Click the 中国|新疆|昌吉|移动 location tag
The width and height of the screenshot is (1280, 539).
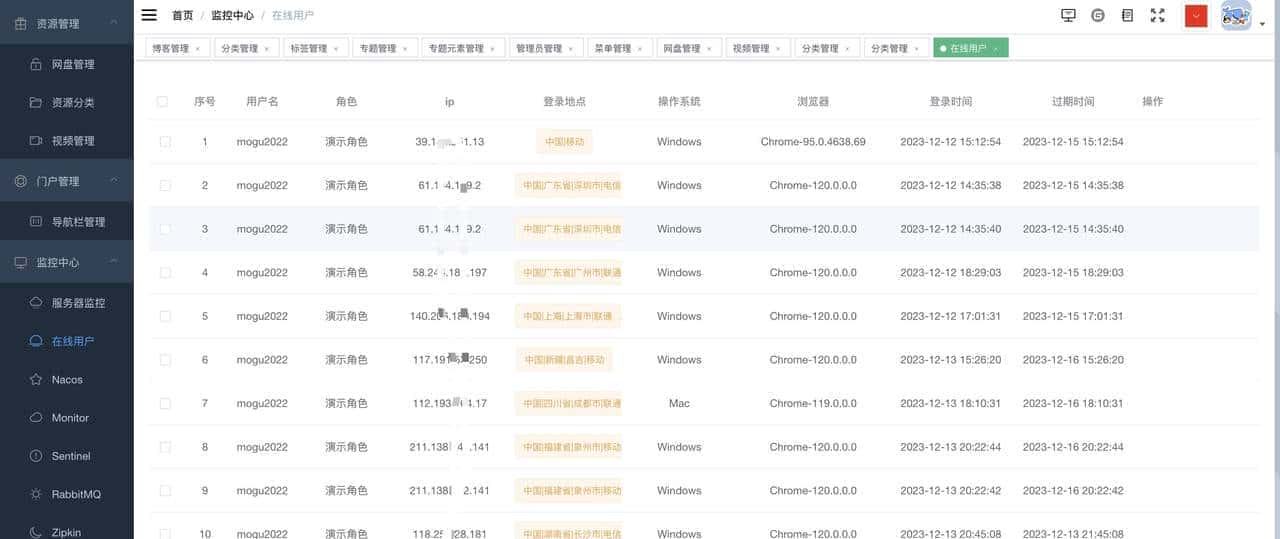[x=565, y=360]
